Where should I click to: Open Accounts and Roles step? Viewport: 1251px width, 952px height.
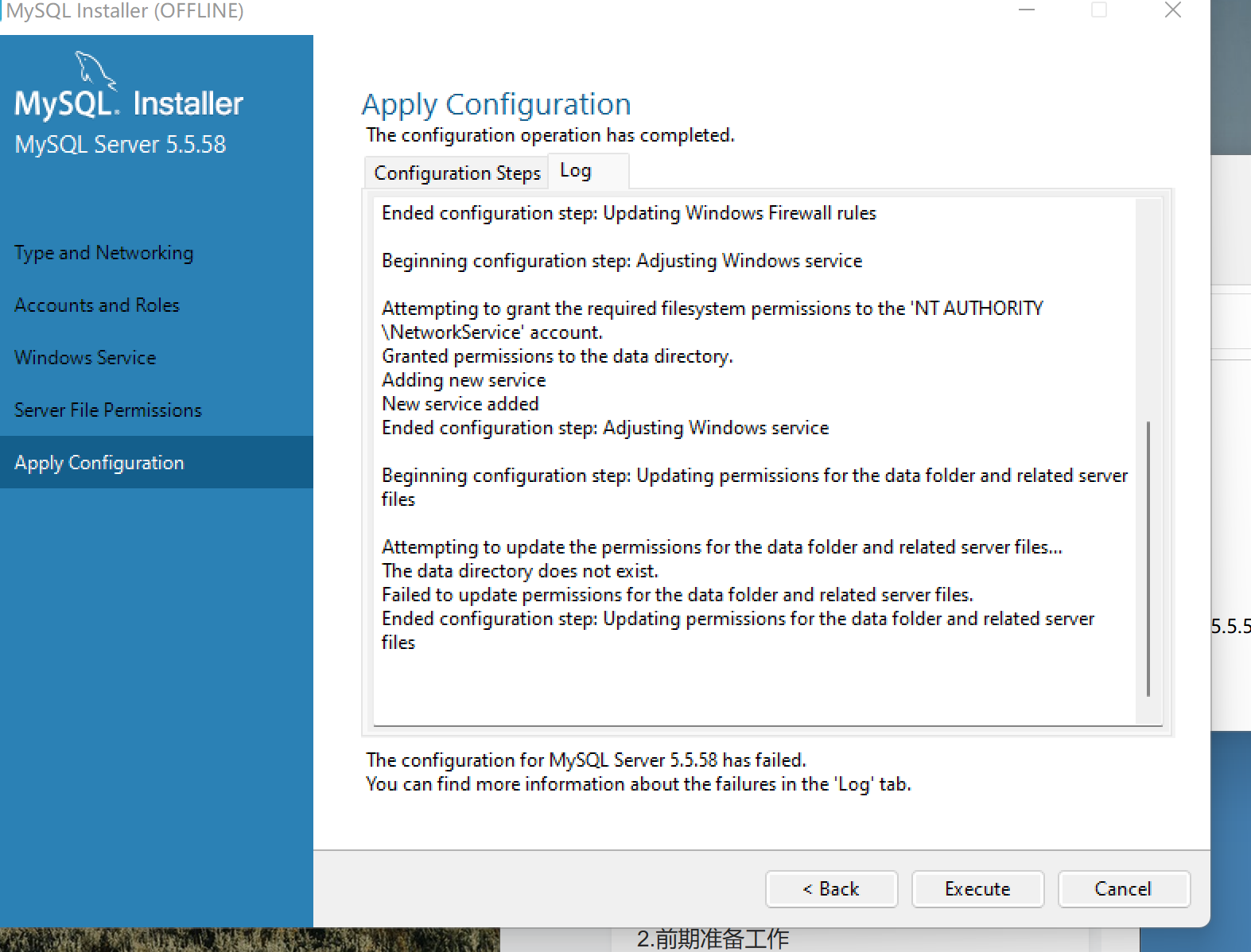click(x=97, y=305)
